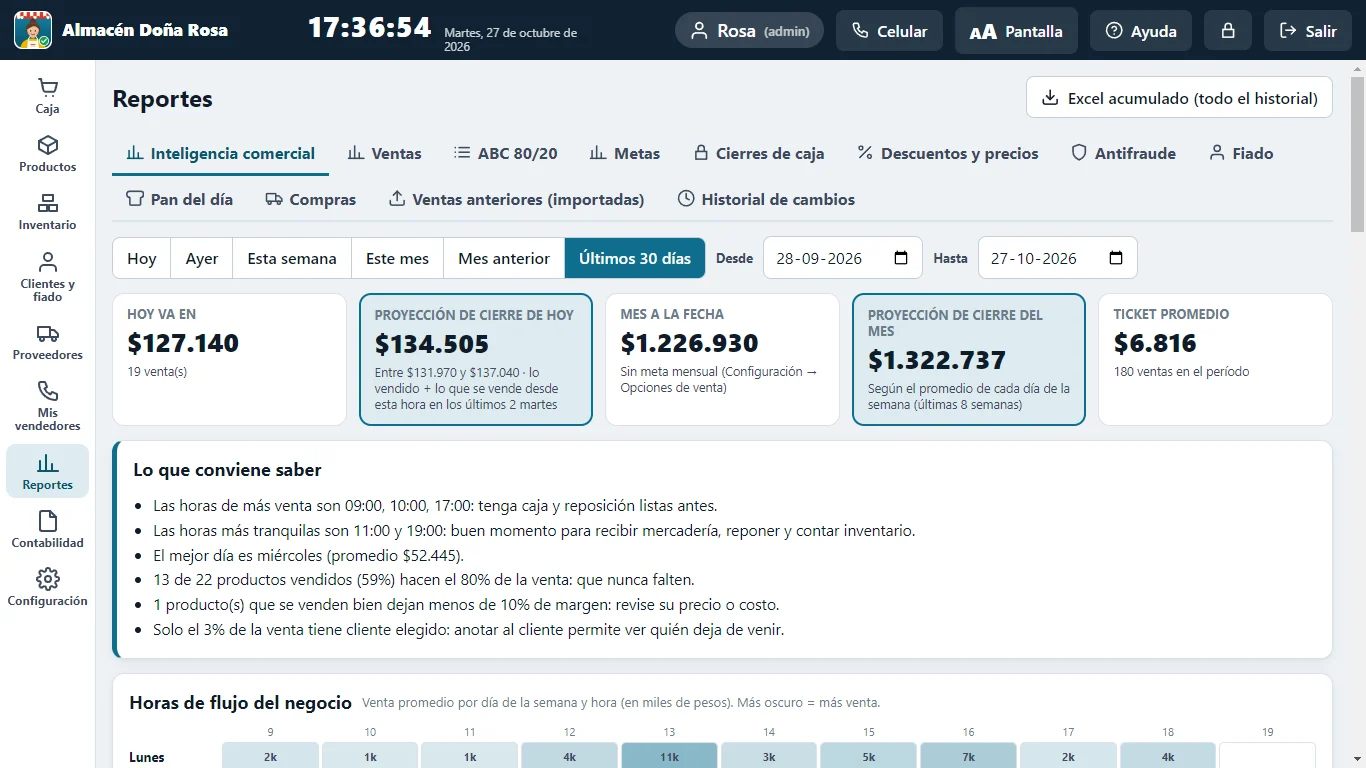Open Caja from the sidebar
Image resolution: width=1366 pixels, height=768 pixels.
click(x=47, y=96)
